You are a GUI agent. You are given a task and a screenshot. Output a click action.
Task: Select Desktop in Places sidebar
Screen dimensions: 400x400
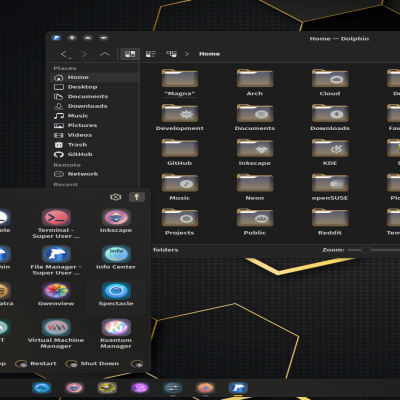click(x=94, y=87)
